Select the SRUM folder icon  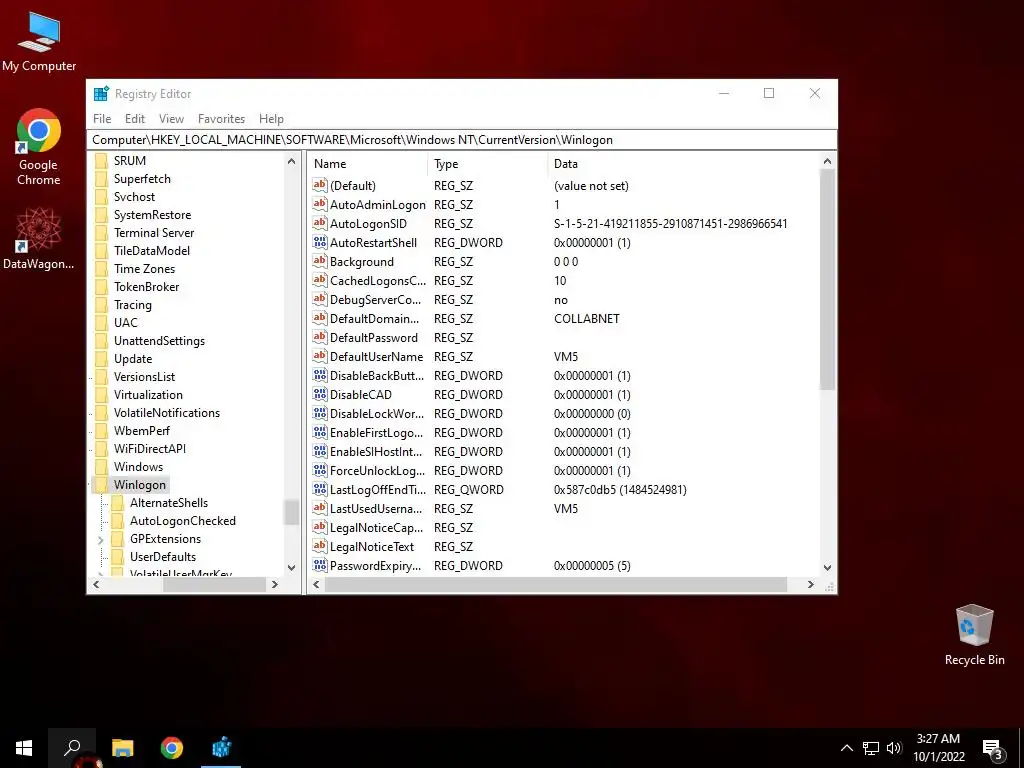point(101,161)
